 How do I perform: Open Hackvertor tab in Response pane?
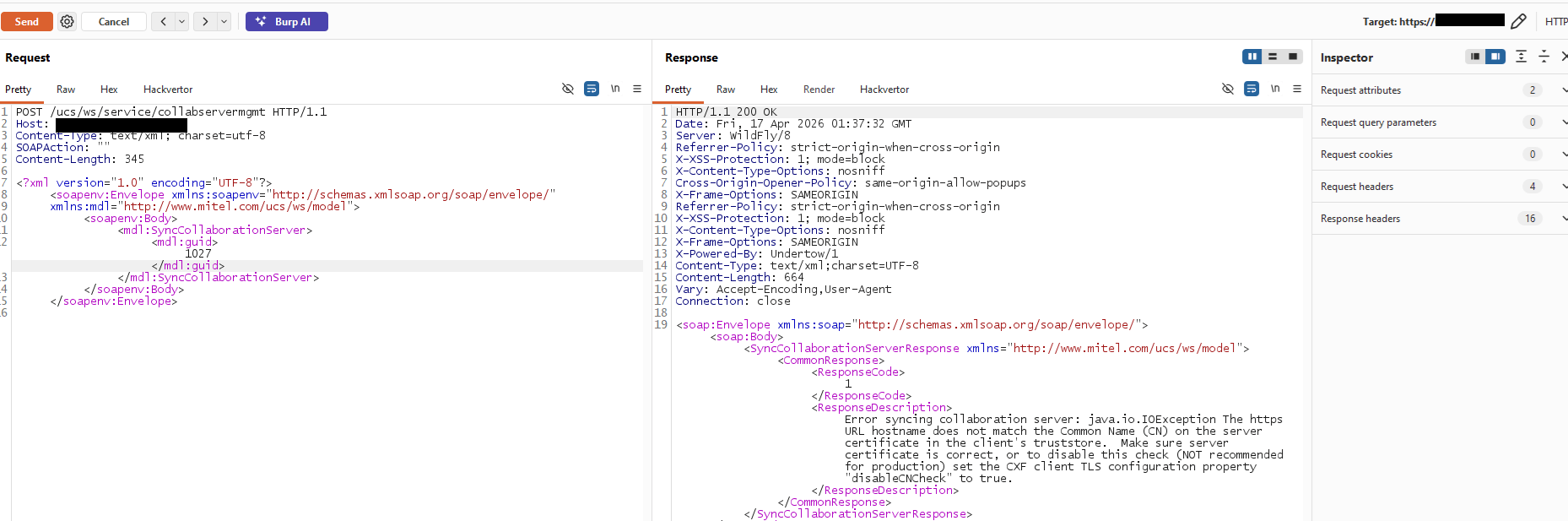(884, 90)
